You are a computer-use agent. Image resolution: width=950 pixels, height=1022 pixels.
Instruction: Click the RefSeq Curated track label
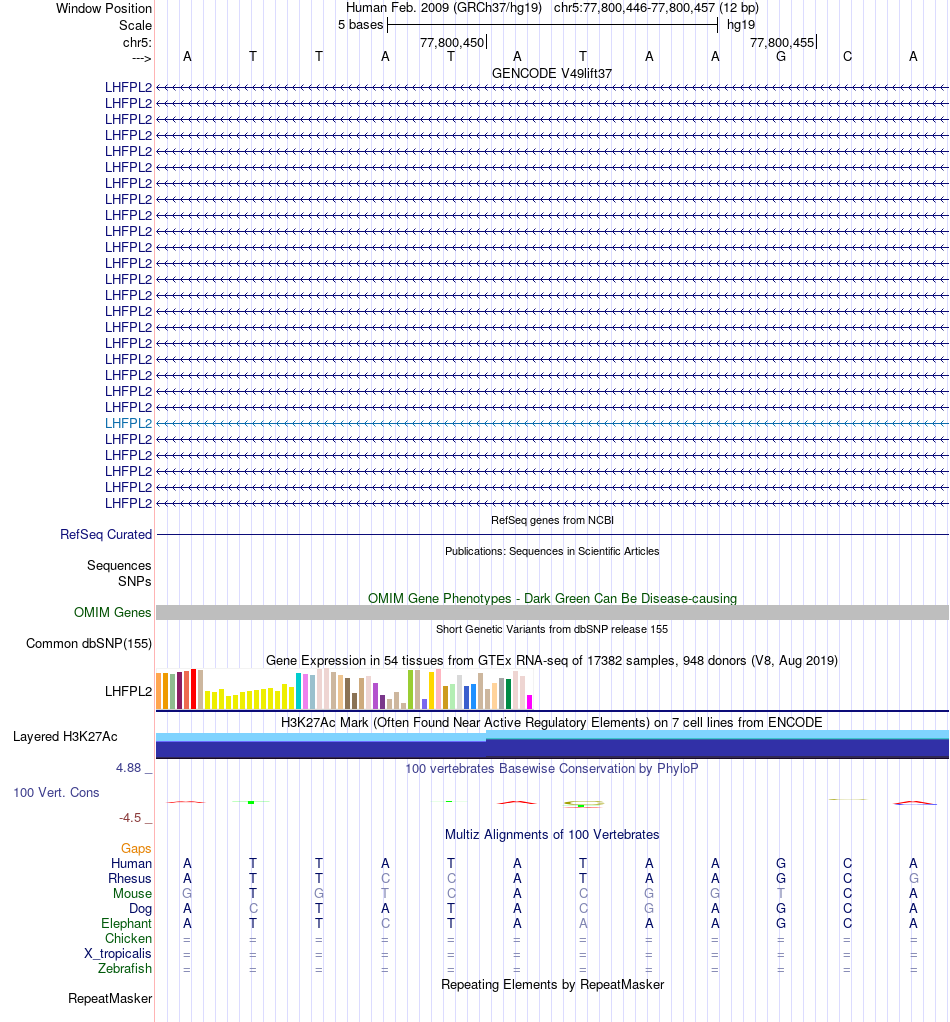[106, 534]
